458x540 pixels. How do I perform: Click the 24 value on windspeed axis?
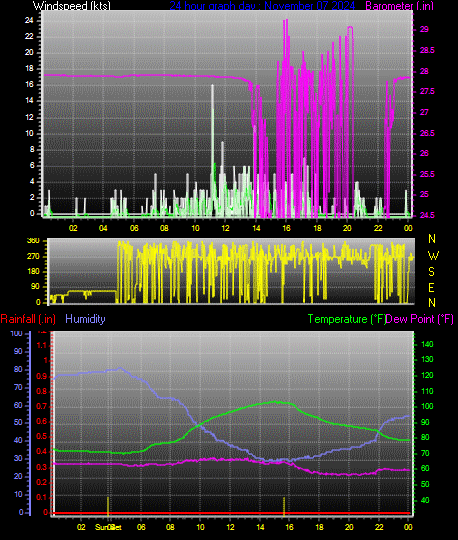(x=29, y=20)
